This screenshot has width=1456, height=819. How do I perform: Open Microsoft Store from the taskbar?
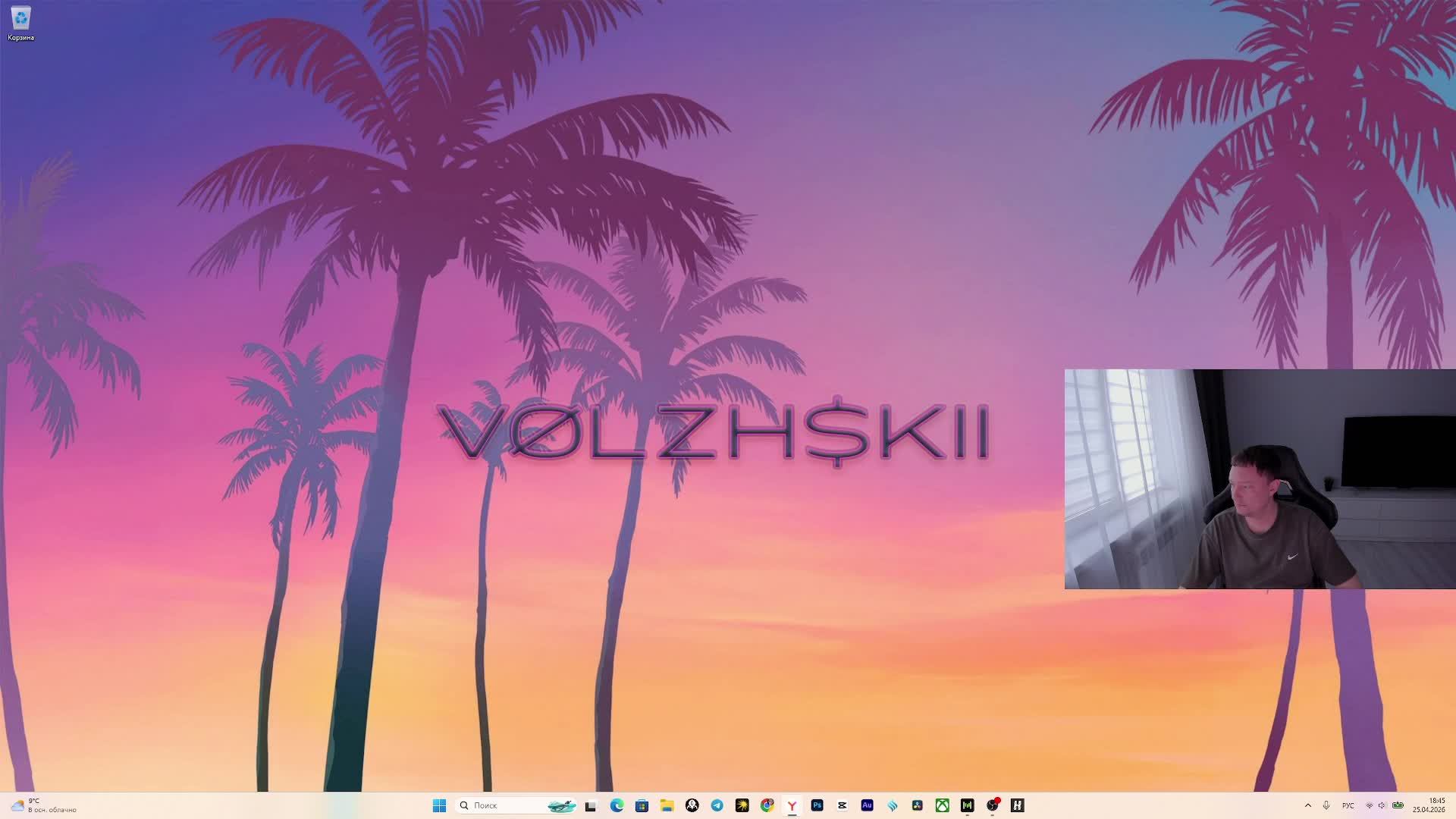[x=642, y=805]
